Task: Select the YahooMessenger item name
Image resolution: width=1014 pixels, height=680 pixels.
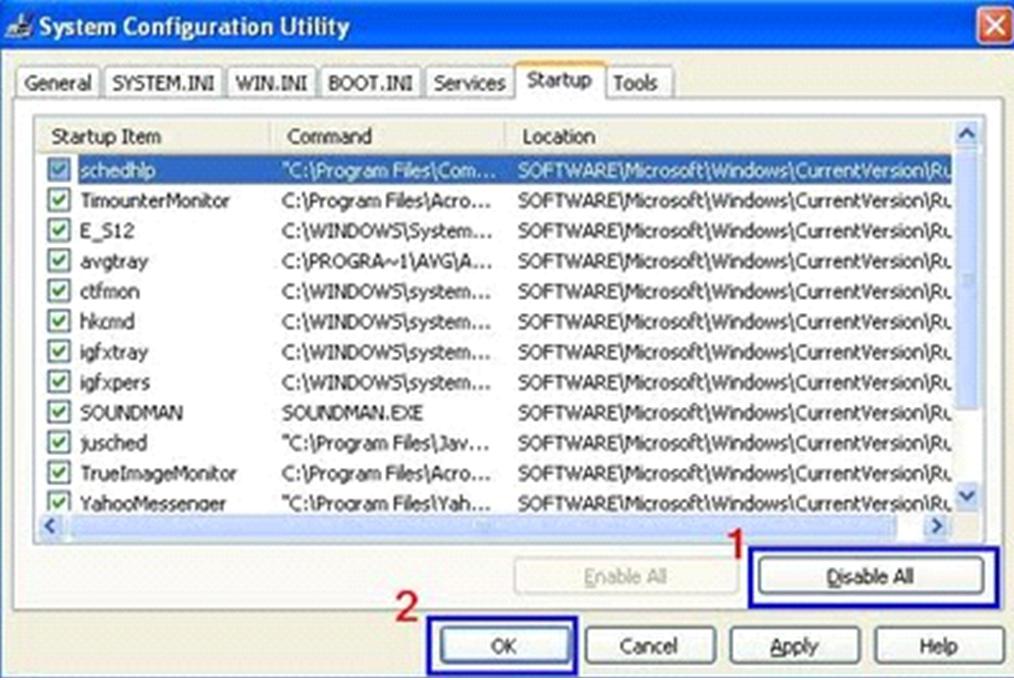Action: pyautogui.click(x=153, y=503)
